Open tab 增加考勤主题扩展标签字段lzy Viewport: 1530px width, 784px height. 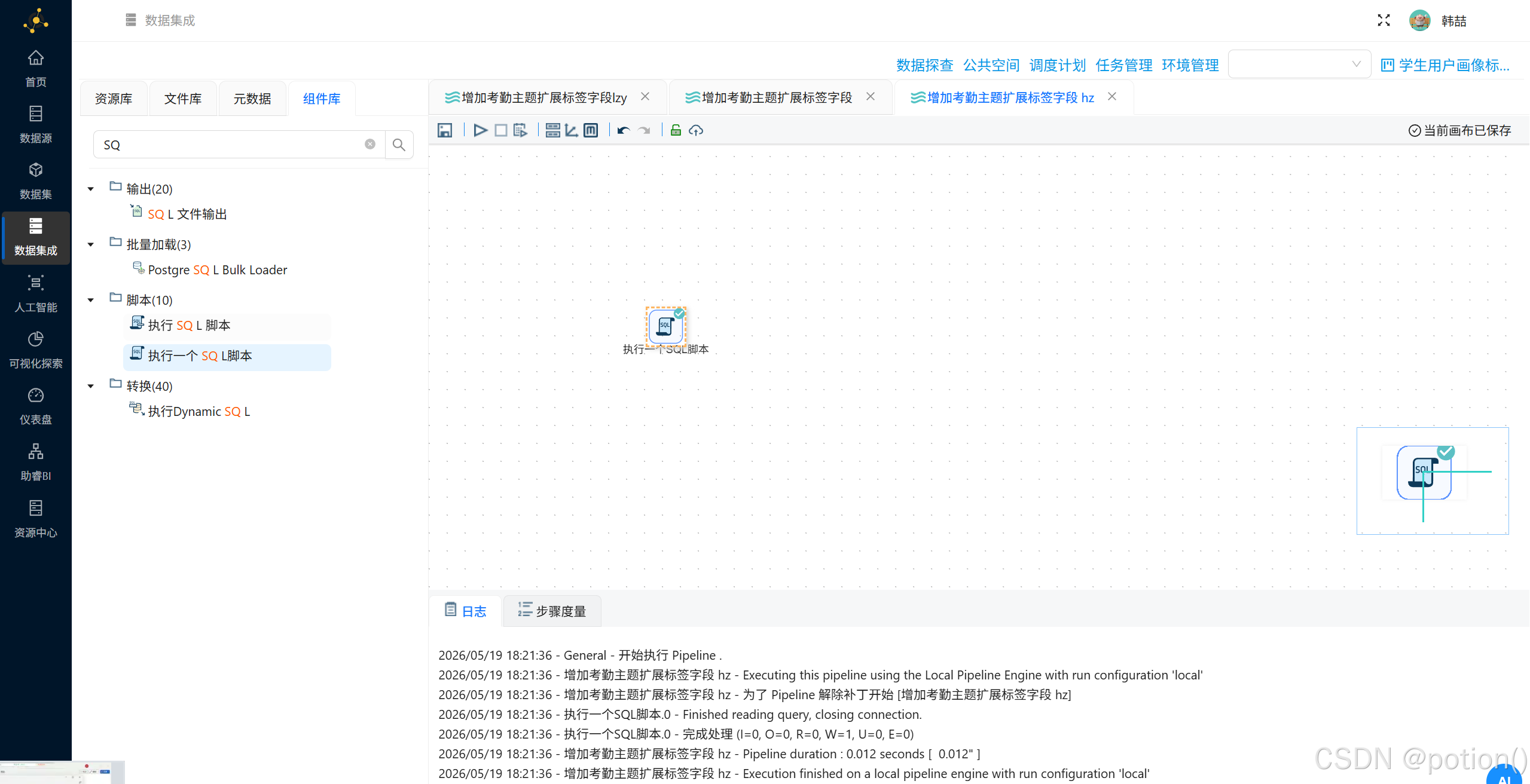click(544, 97)
